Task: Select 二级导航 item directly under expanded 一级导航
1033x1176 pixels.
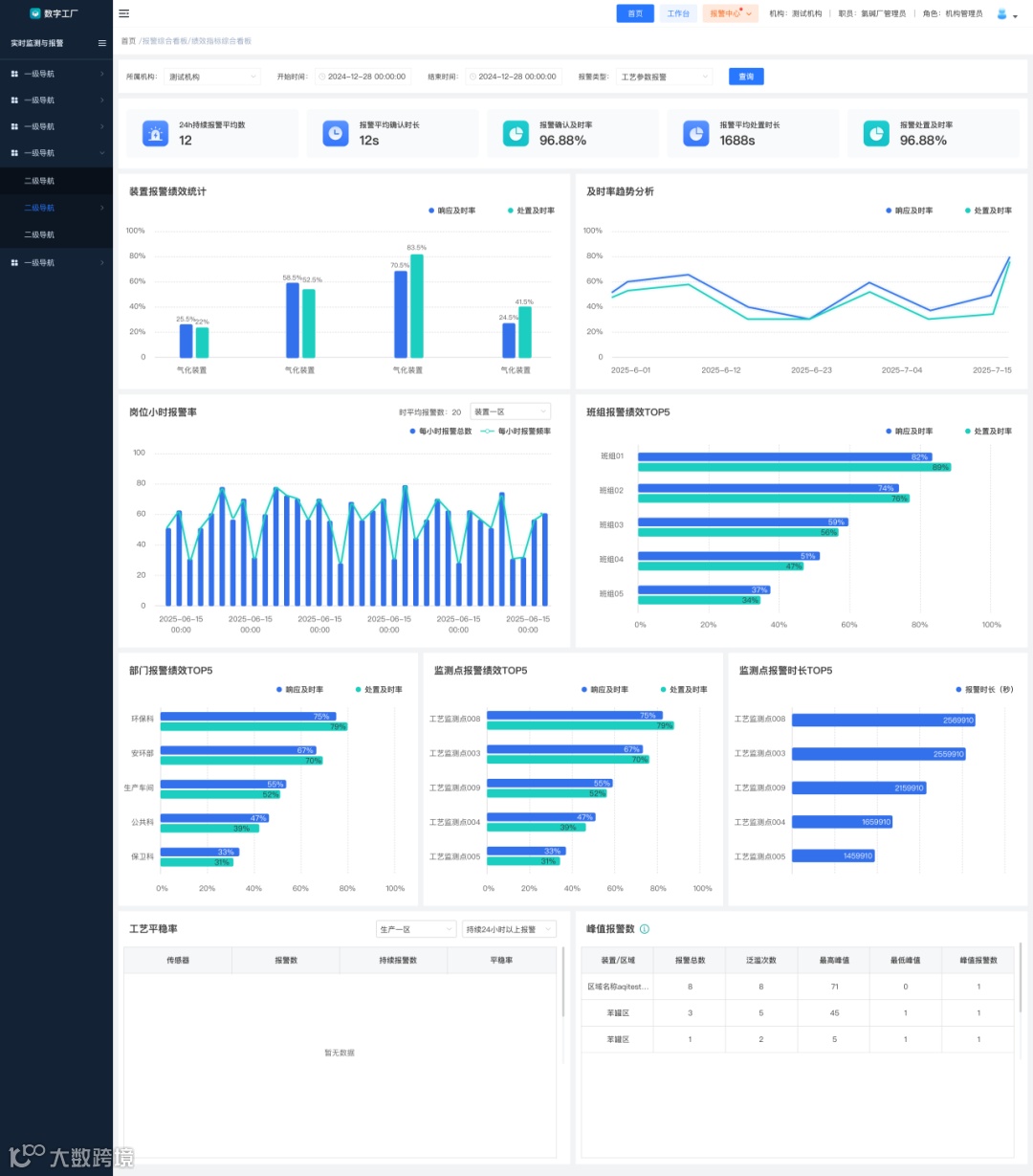Action: (56, 181)
